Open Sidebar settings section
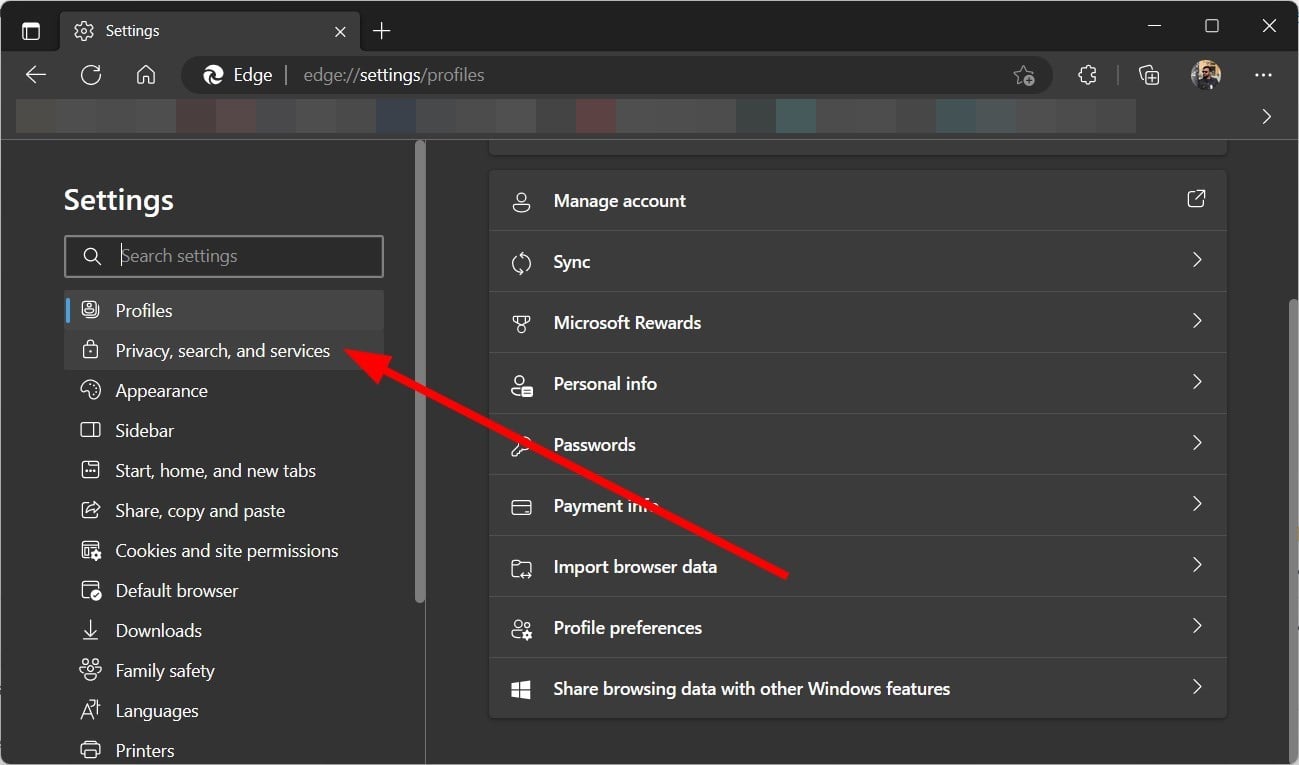 tap(224, 430)
